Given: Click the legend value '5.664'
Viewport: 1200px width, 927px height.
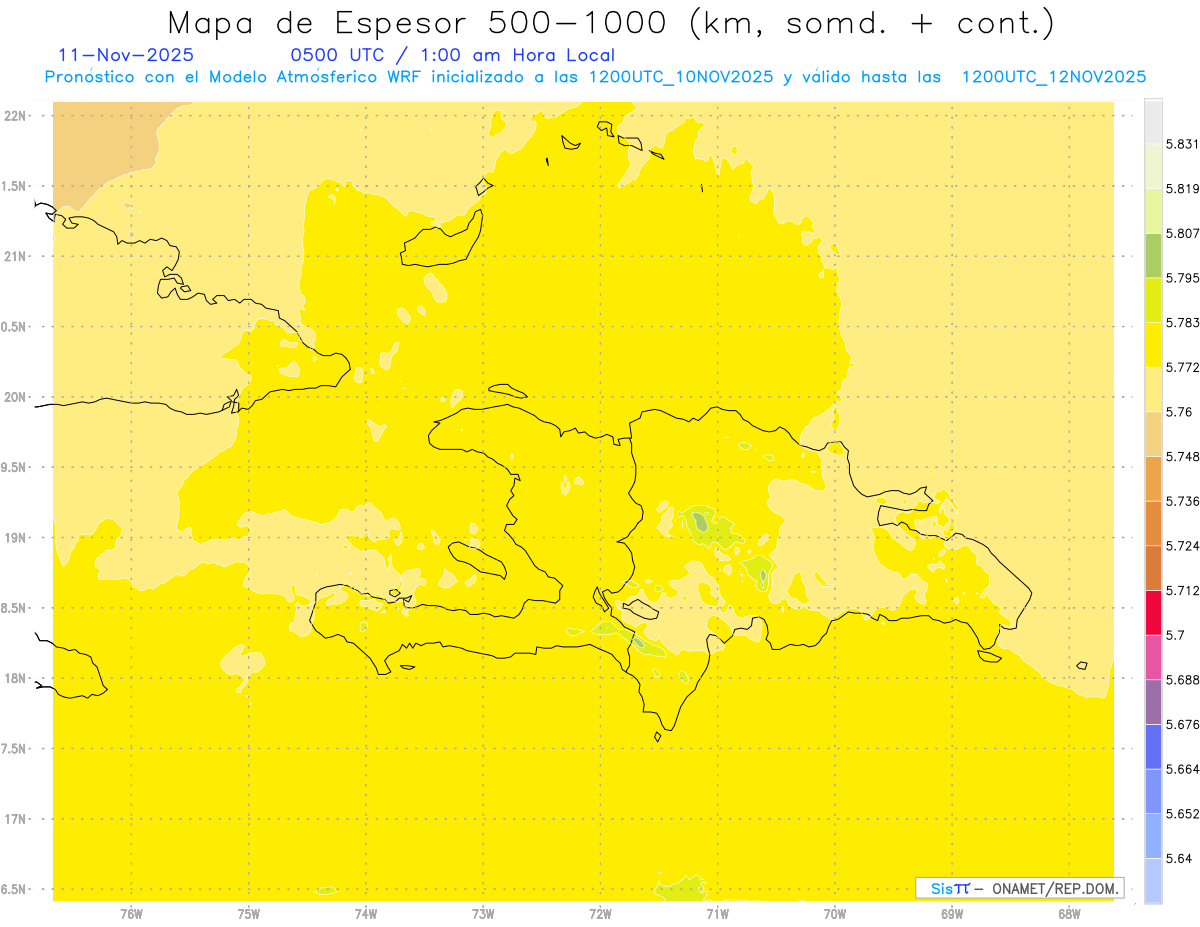Looking at the screenshot, I should [x=1182, y=769].
